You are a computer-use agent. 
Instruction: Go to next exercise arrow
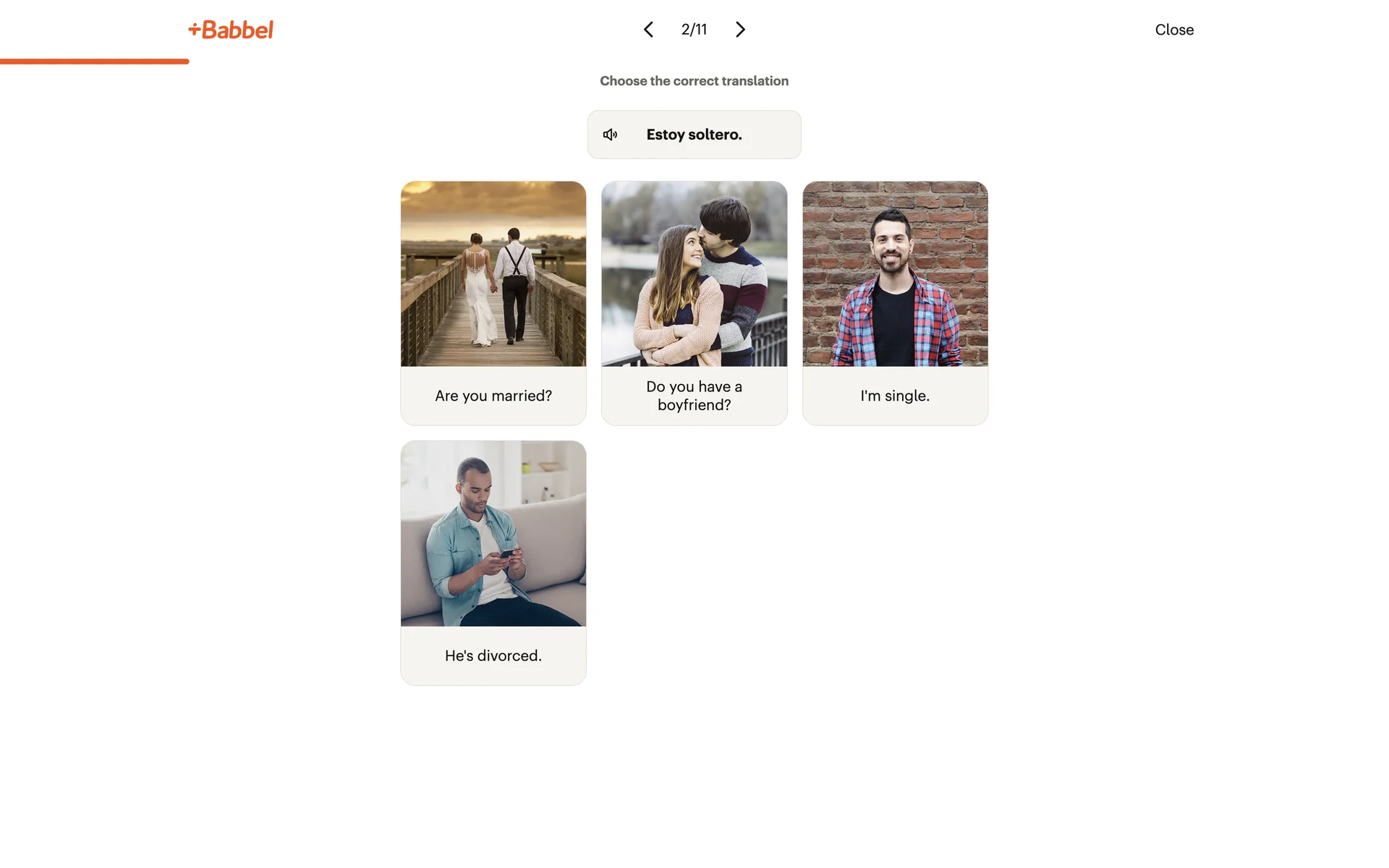[740, 30]
